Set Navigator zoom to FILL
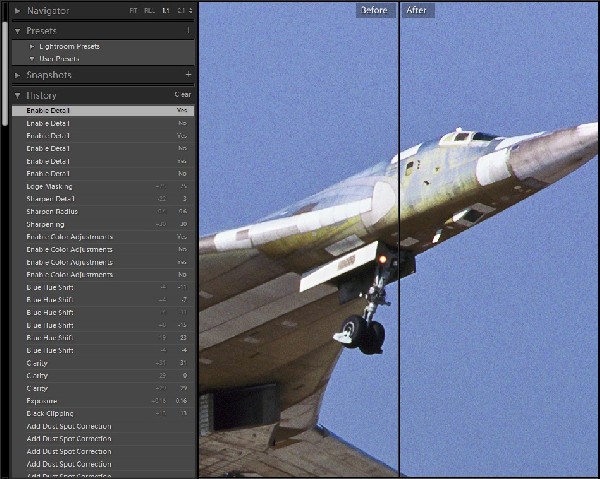Image resolution: width=600 pixels, height=479 pixels. pos(150,11)
